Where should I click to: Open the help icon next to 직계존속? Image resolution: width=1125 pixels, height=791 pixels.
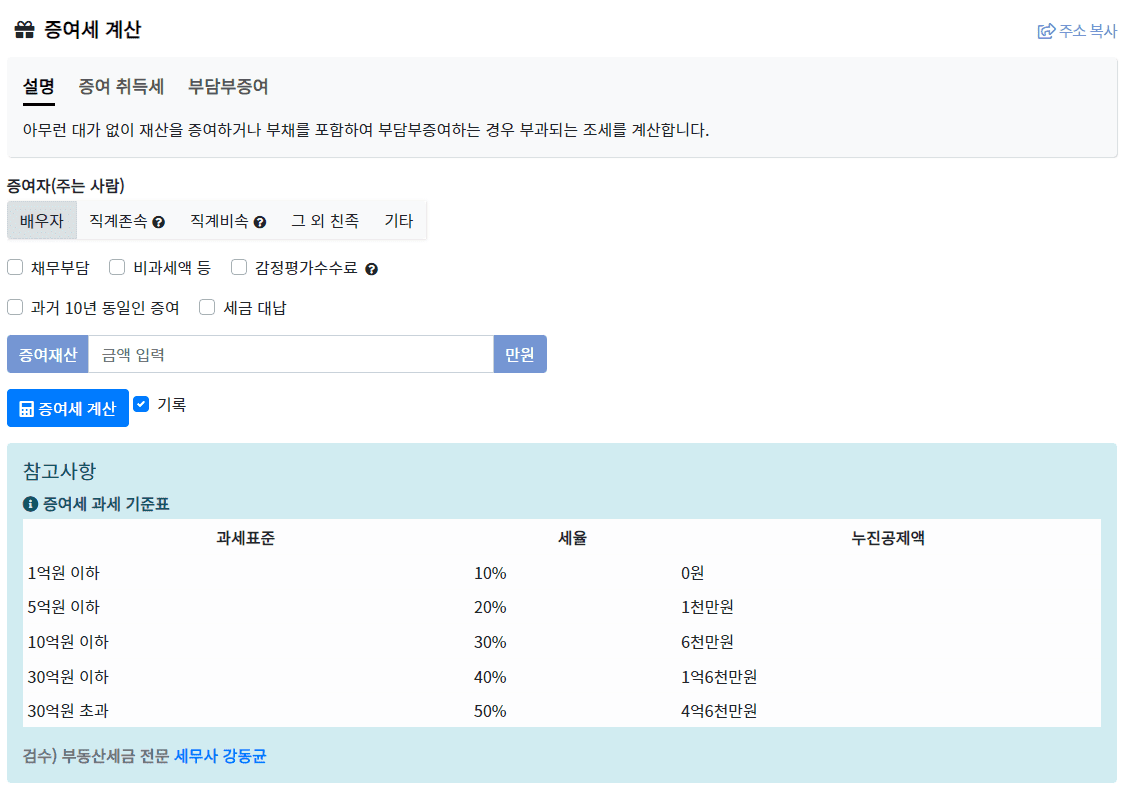click(159, 223)
